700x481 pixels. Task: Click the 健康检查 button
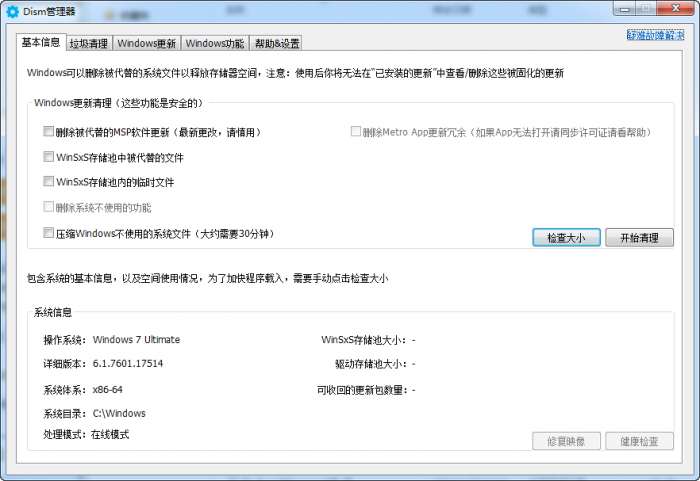point(639,441)
